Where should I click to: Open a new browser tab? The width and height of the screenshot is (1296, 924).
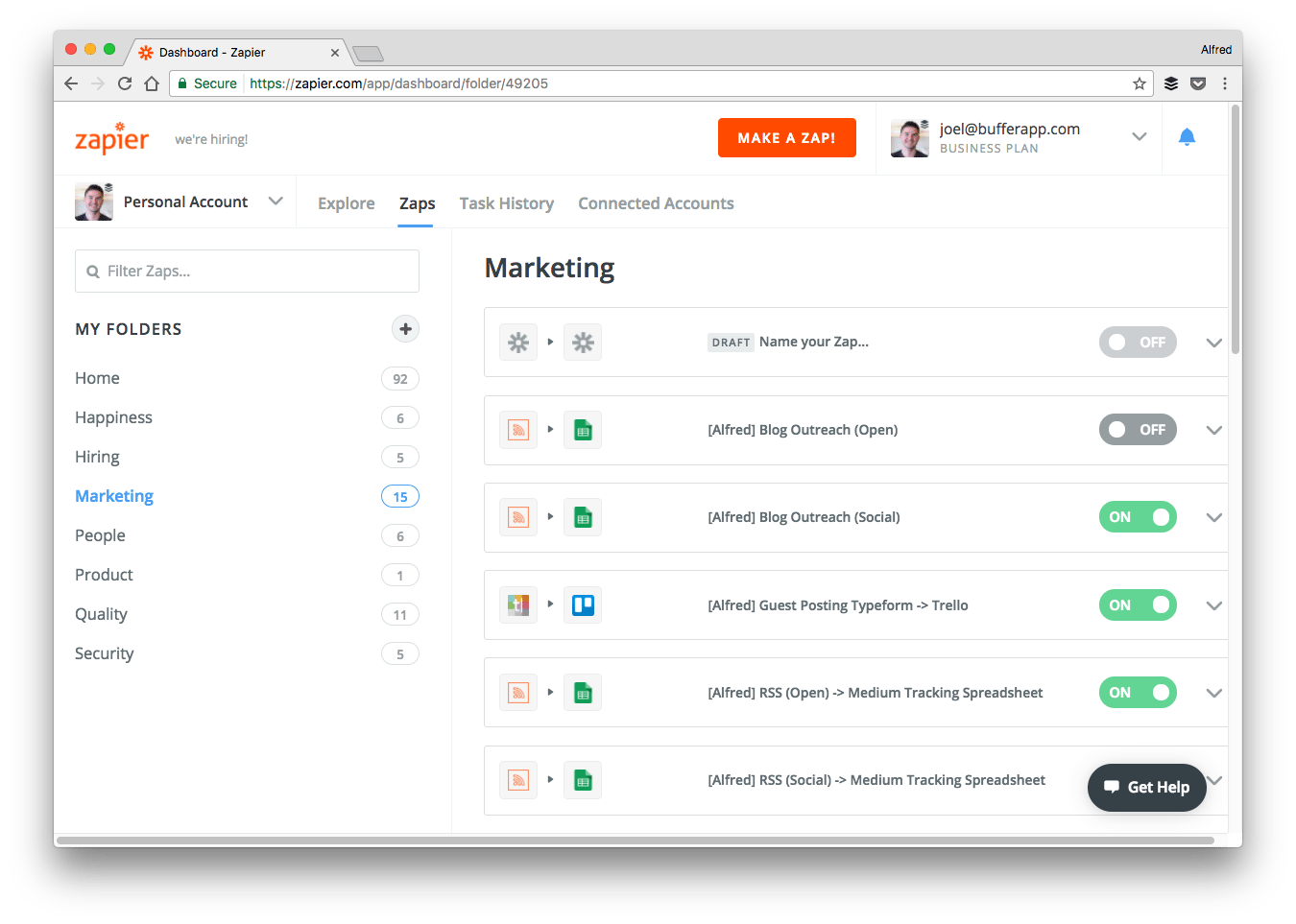(369, 54)
